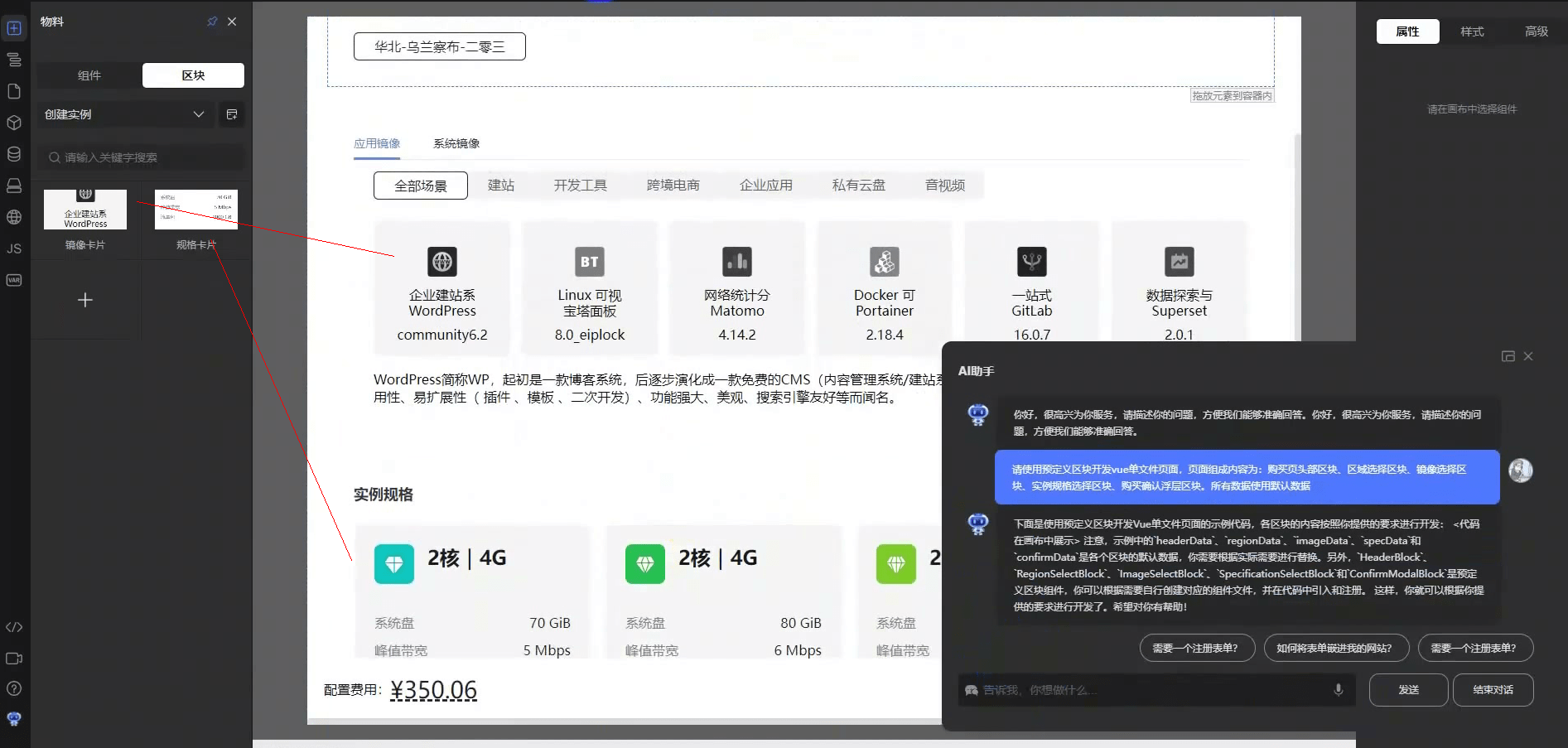Click the 发送 send button
This screenshot has width=1568, height=748.
1408,689
